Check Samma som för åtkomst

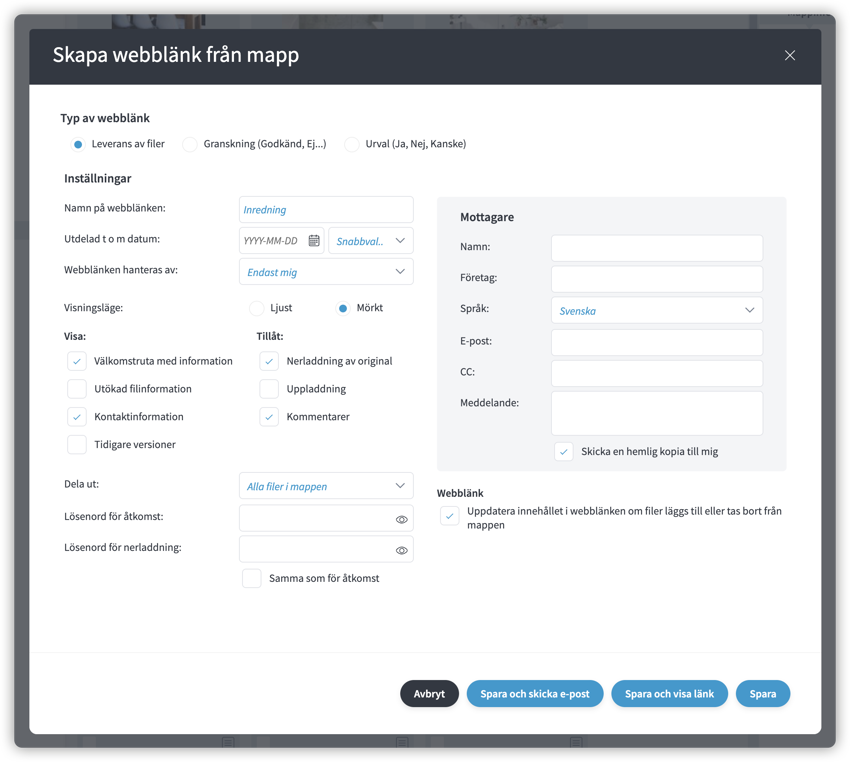252,578
